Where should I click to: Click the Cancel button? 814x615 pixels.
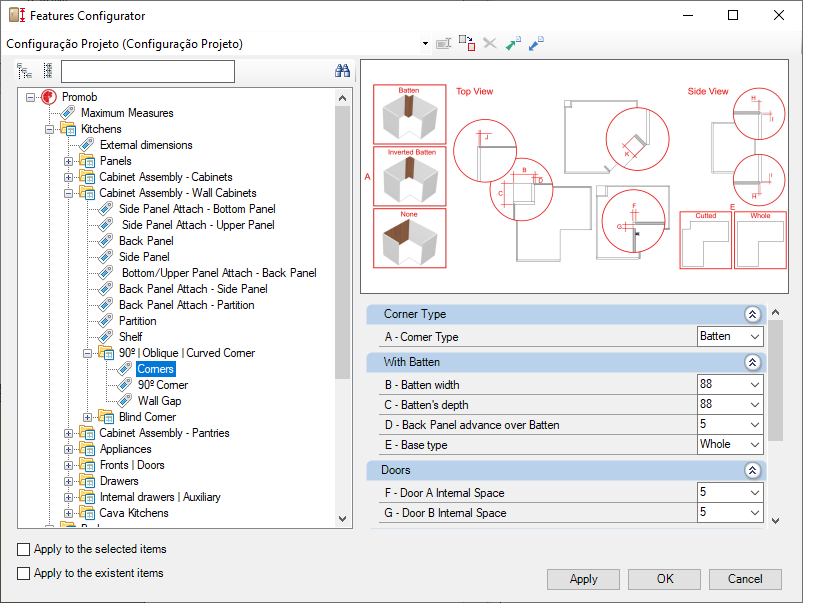pyautogui.click(x=745, y=579)
